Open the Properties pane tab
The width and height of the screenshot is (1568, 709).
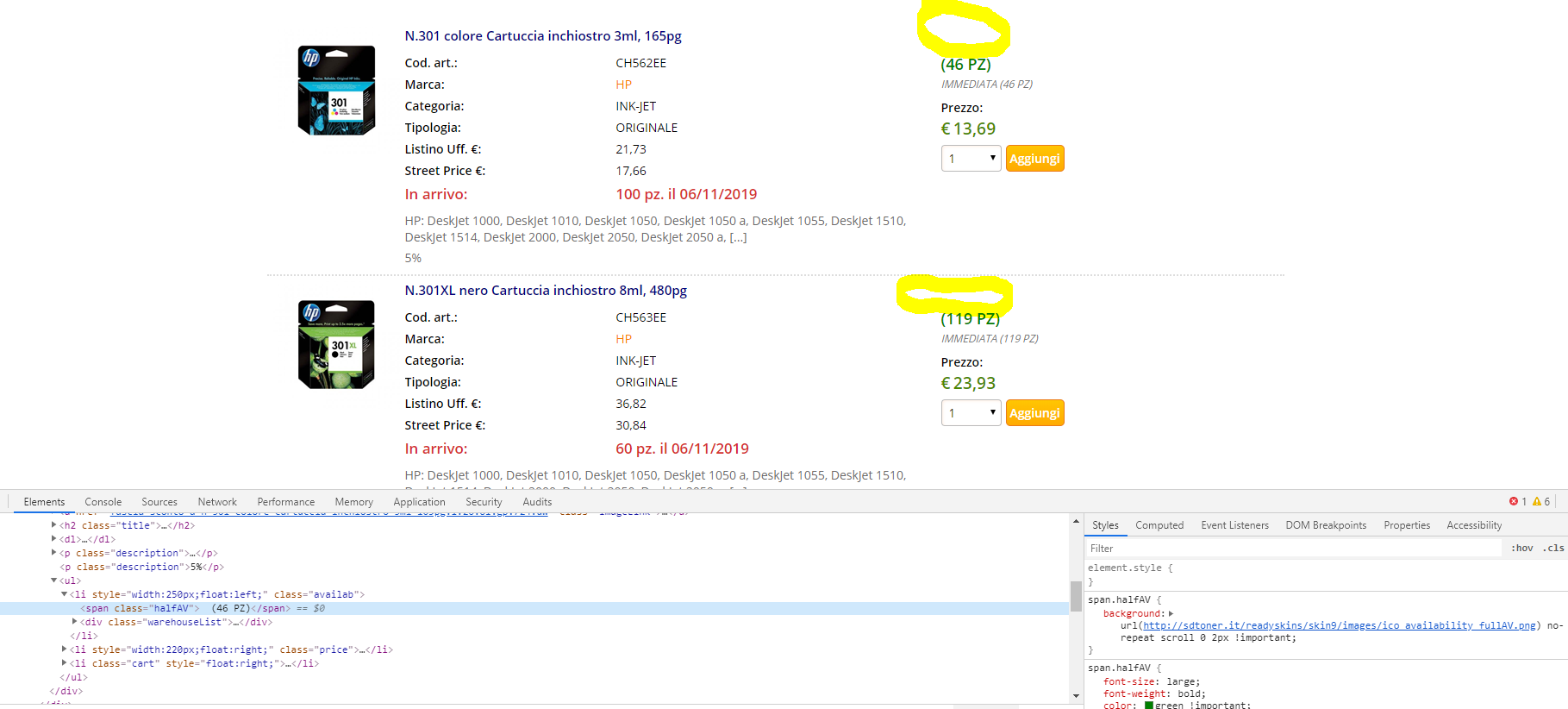coord(1407,525)
